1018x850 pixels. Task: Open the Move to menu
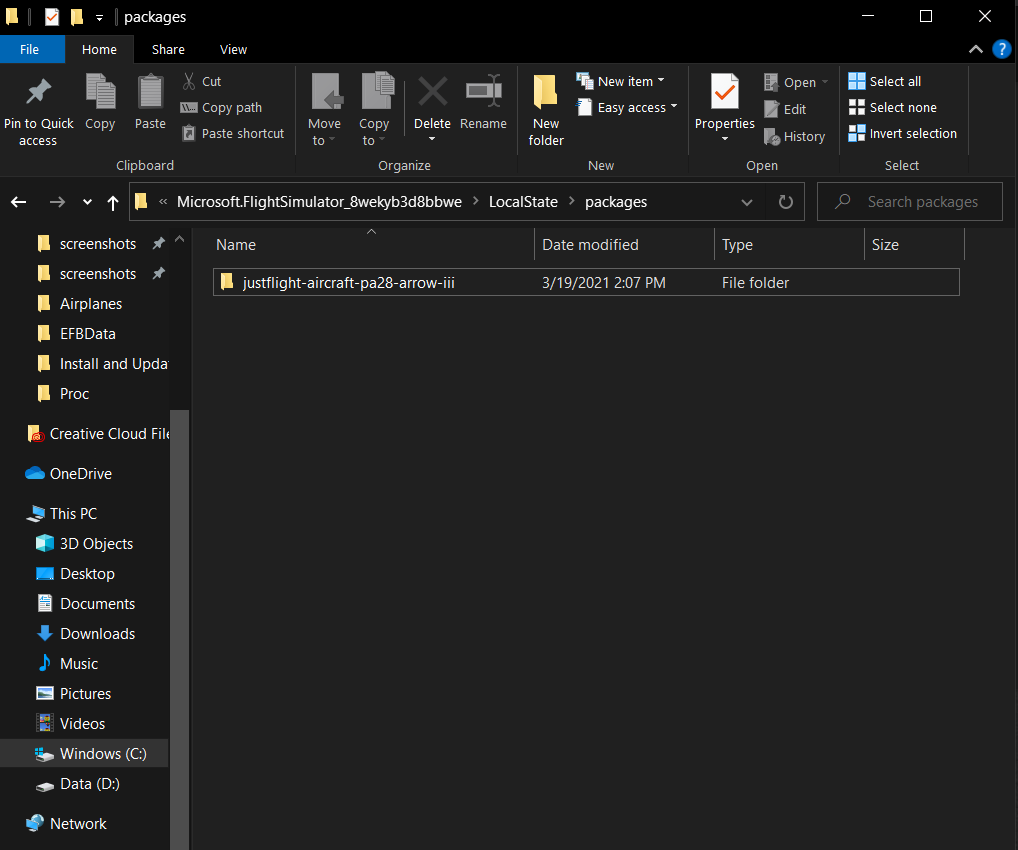(325, 109)
